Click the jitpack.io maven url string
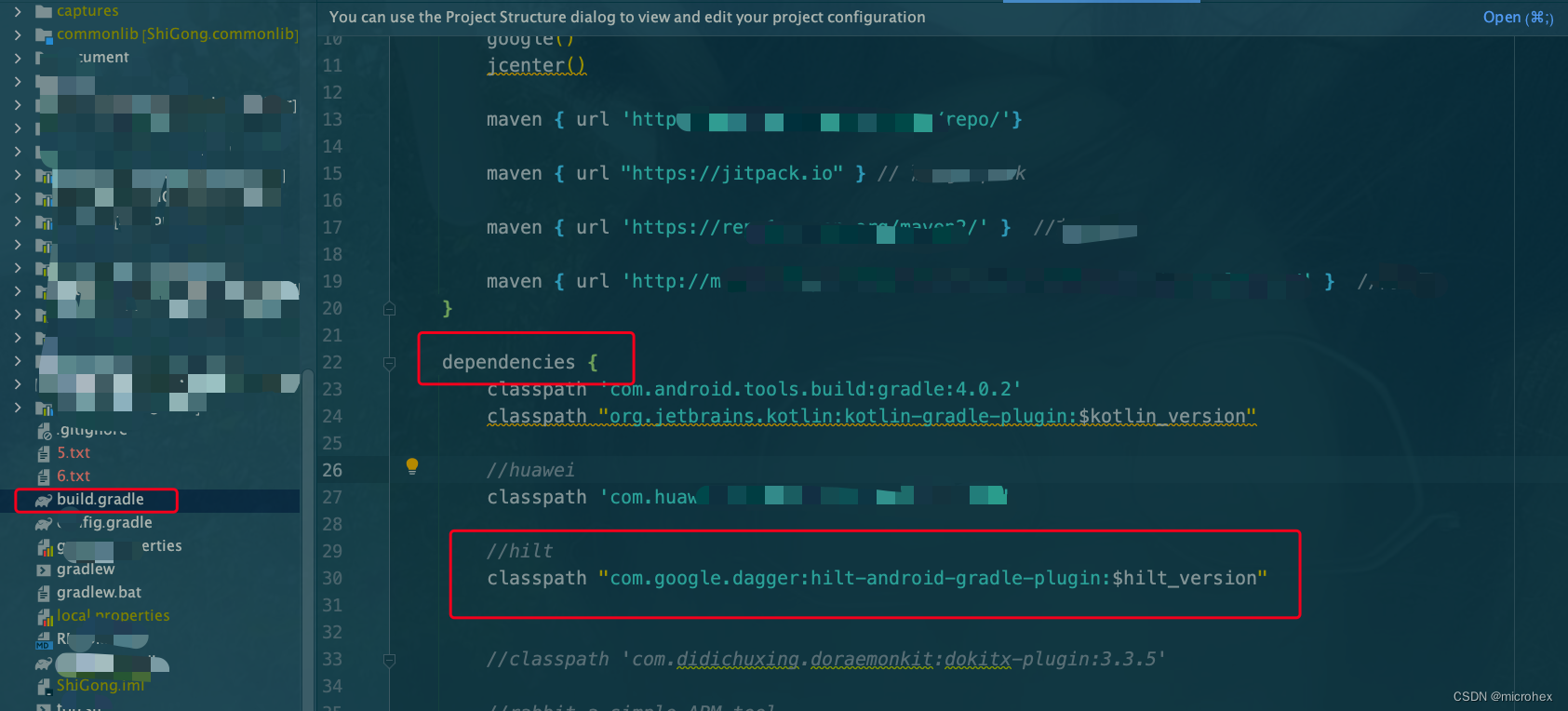This screenshot has height=711, width=1568. (731, 173)
